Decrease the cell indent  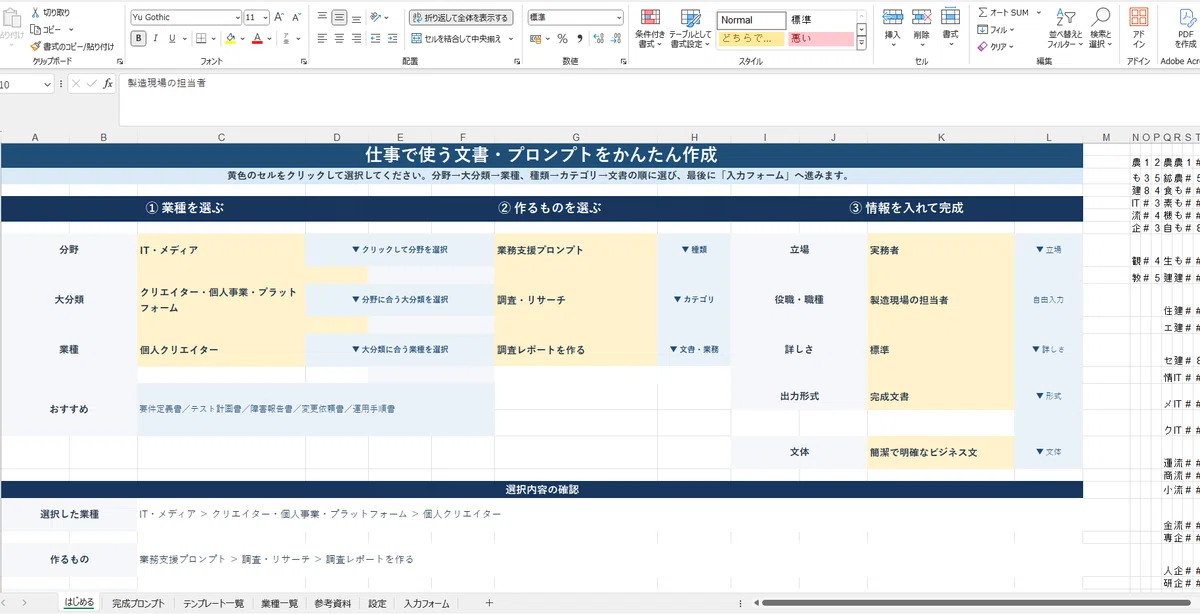[374, 38]
